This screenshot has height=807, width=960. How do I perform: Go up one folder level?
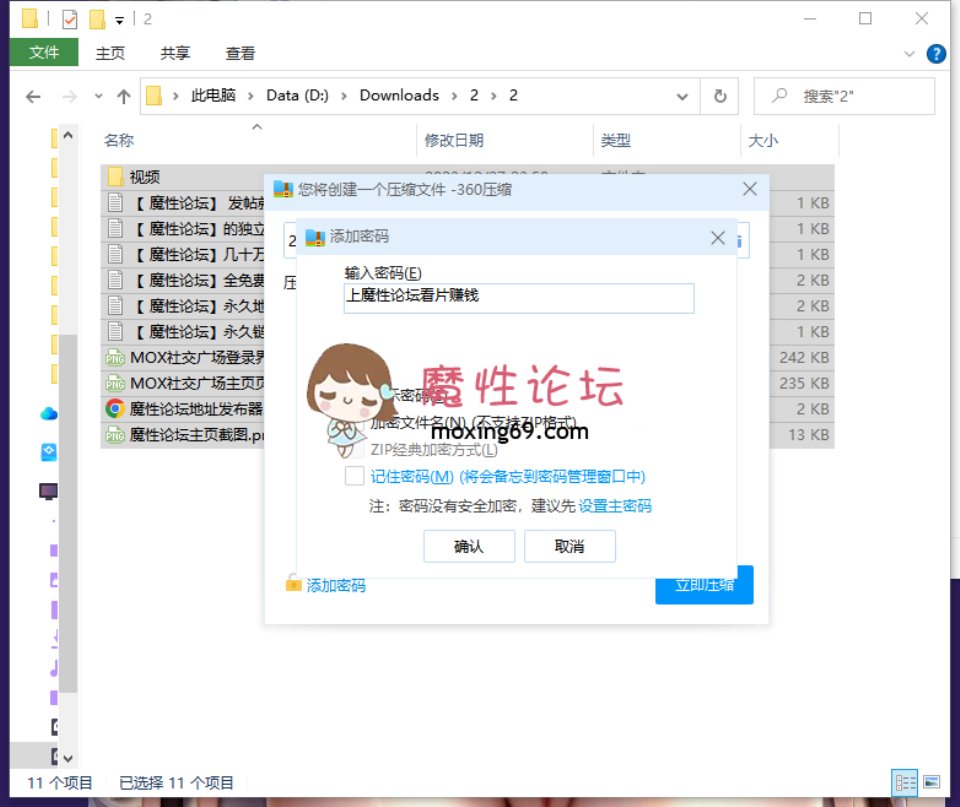click(124, 96)
